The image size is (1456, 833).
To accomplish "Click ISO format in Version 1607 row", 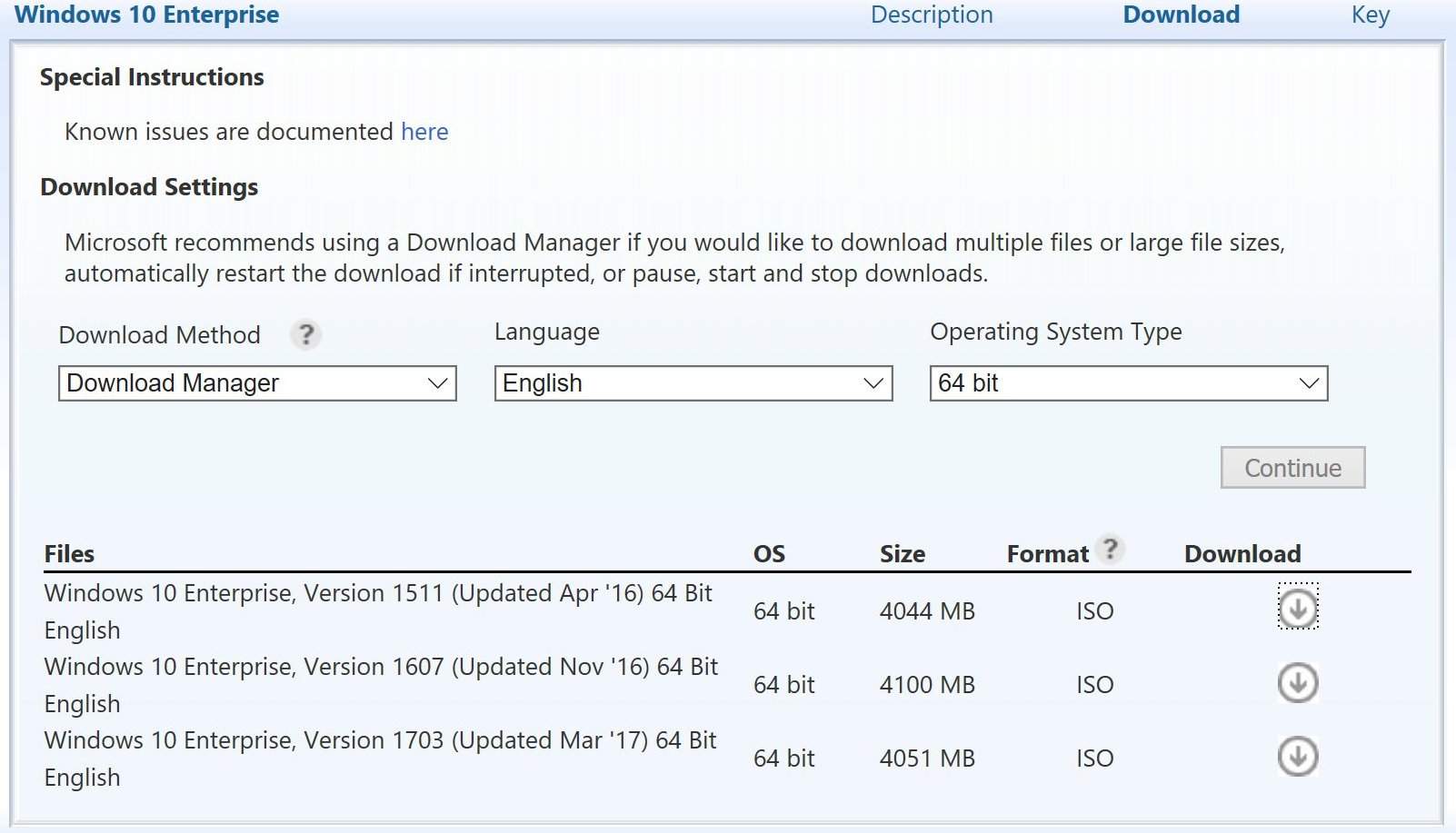I will pyautogui.click(x=1095, y=685).
